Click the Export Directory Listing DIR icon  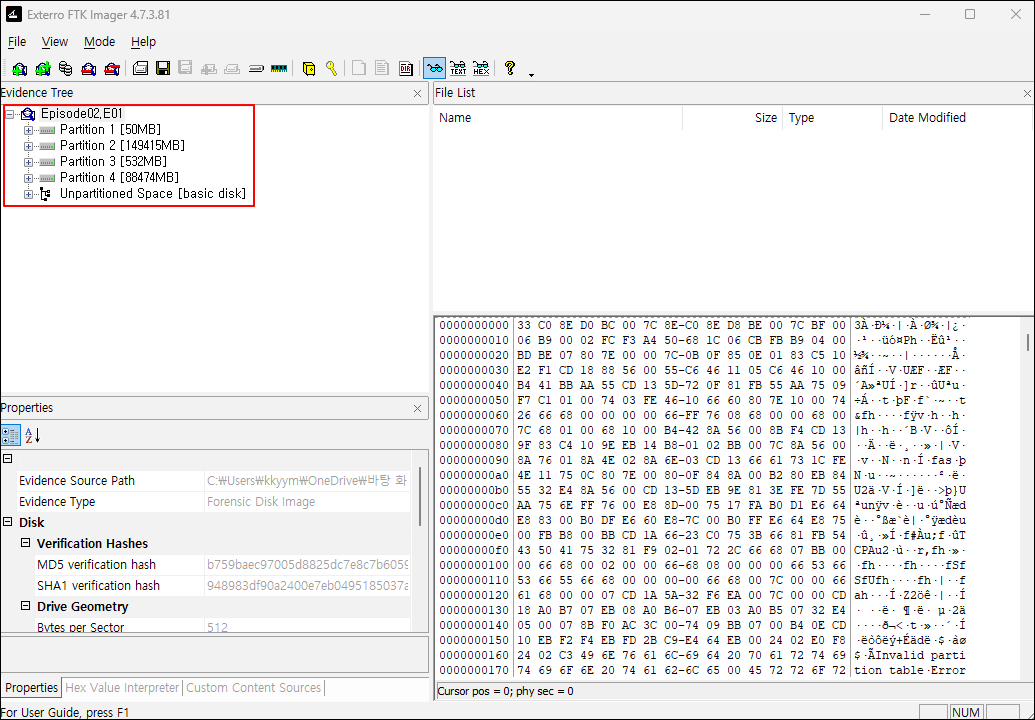[x=405, y=68]
